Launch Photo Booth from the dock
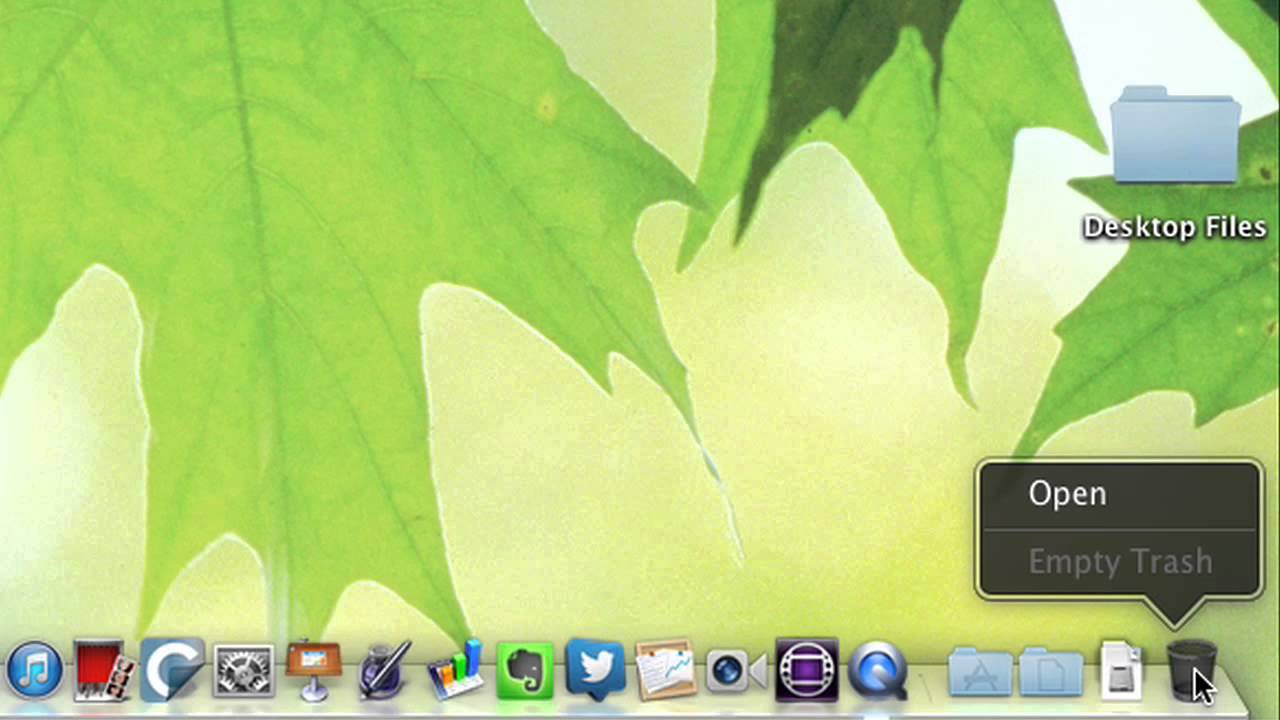1280x720 pixels. point(105,671)
